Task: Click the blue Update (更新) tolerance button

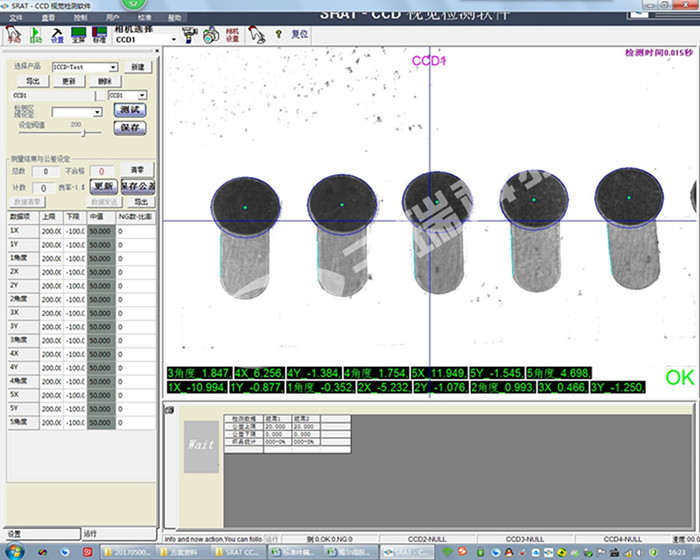Action: [104, 186]
